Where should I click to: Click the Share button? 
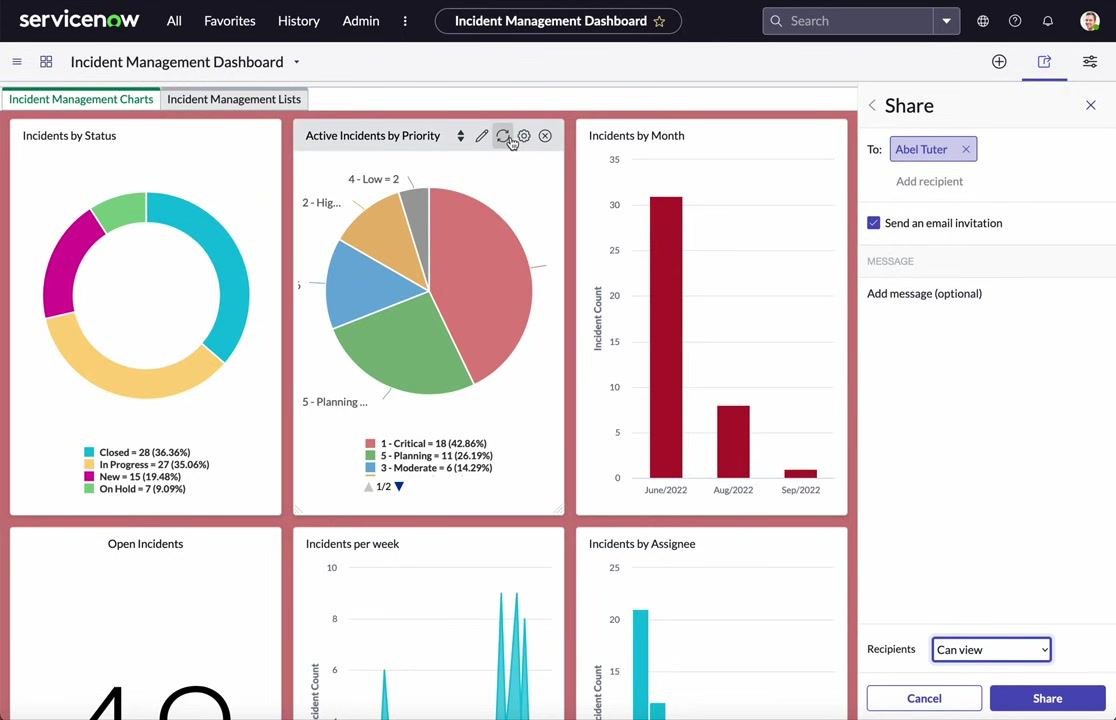pos(1047,699)
